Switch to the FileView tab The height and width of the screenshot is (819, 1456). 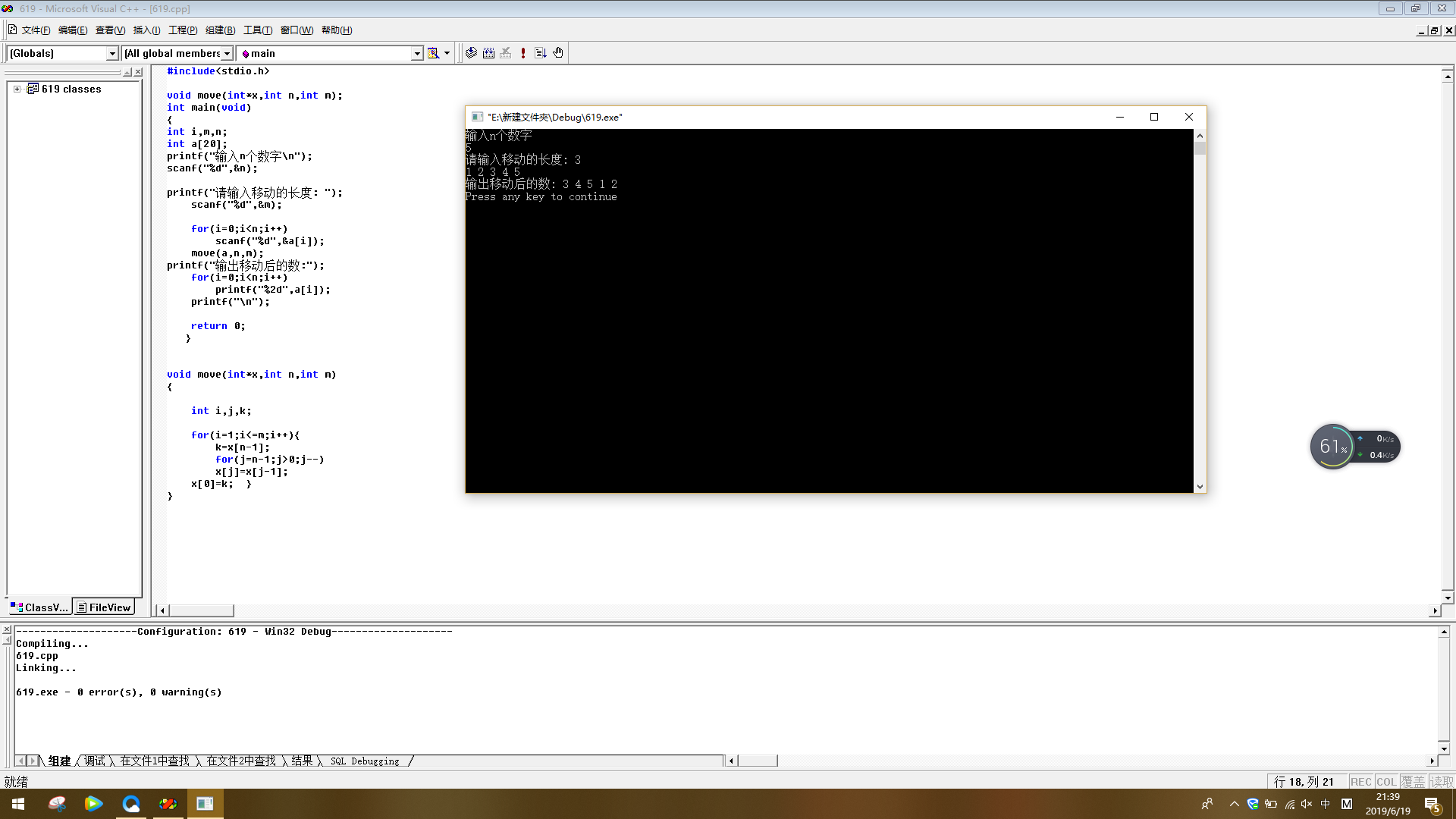104,607
